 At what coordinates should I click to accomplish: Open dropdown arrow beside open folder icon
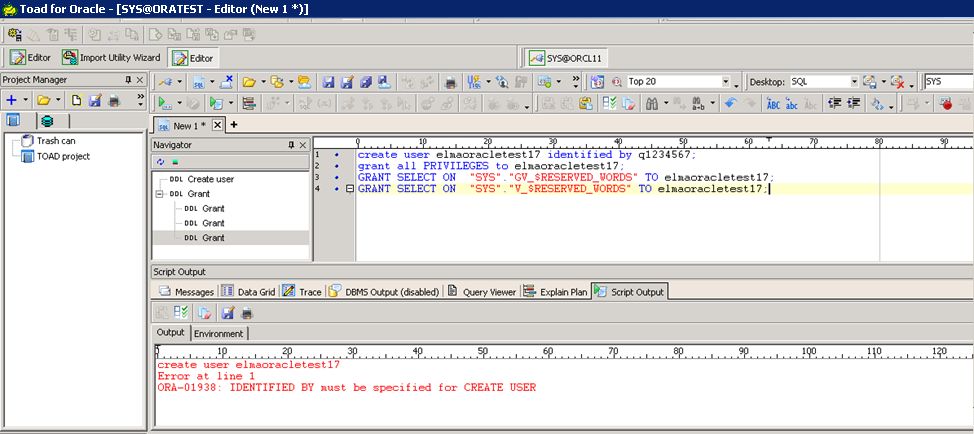263,81
